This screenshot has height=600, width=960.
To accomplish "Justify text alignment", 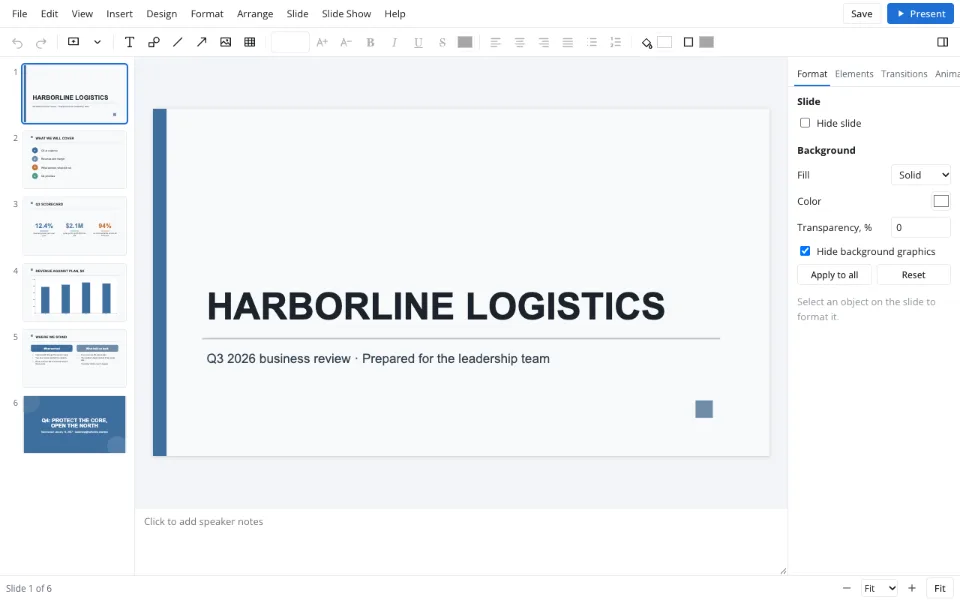I will [x=568, y=42].
